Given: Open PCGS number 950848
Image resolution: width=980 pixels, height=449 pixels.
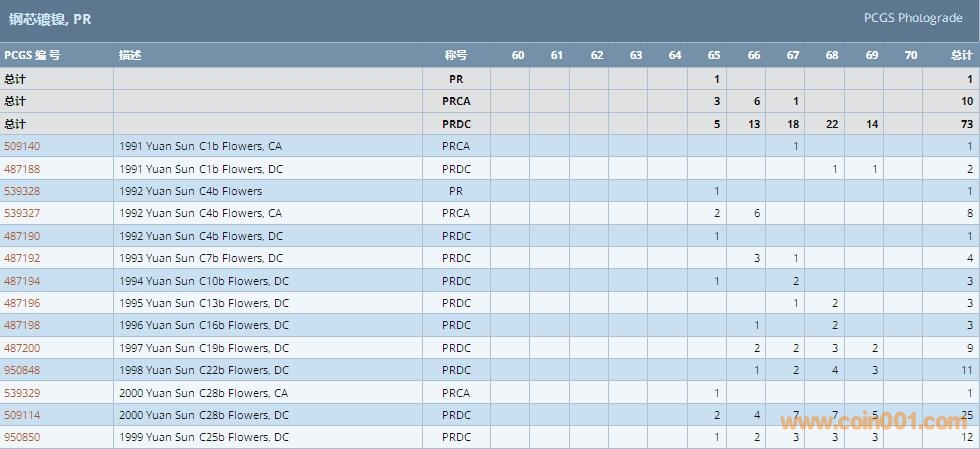Looking at the screenshot, I should [22, 370].
